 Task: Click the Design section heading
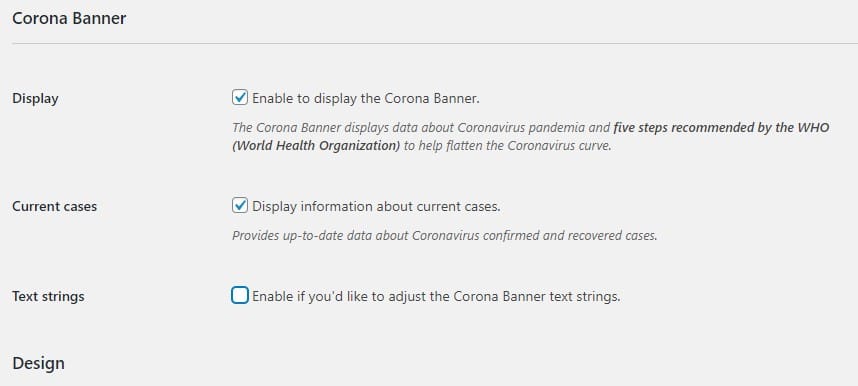tap(38, 363)
